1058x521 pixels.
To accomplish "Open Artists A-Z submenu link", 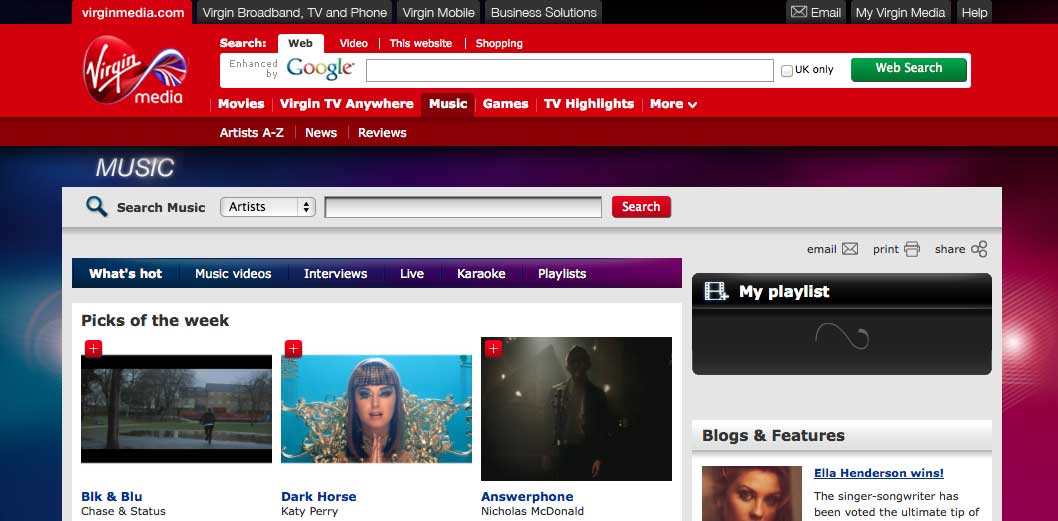I will point(252,133).
